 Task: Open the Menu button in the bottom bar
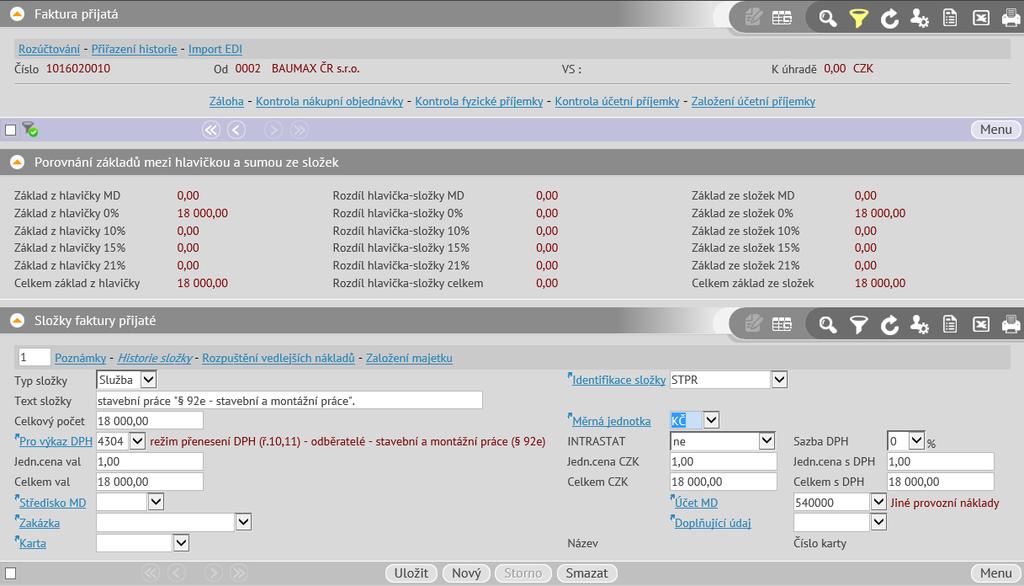[x=995, y=573]
